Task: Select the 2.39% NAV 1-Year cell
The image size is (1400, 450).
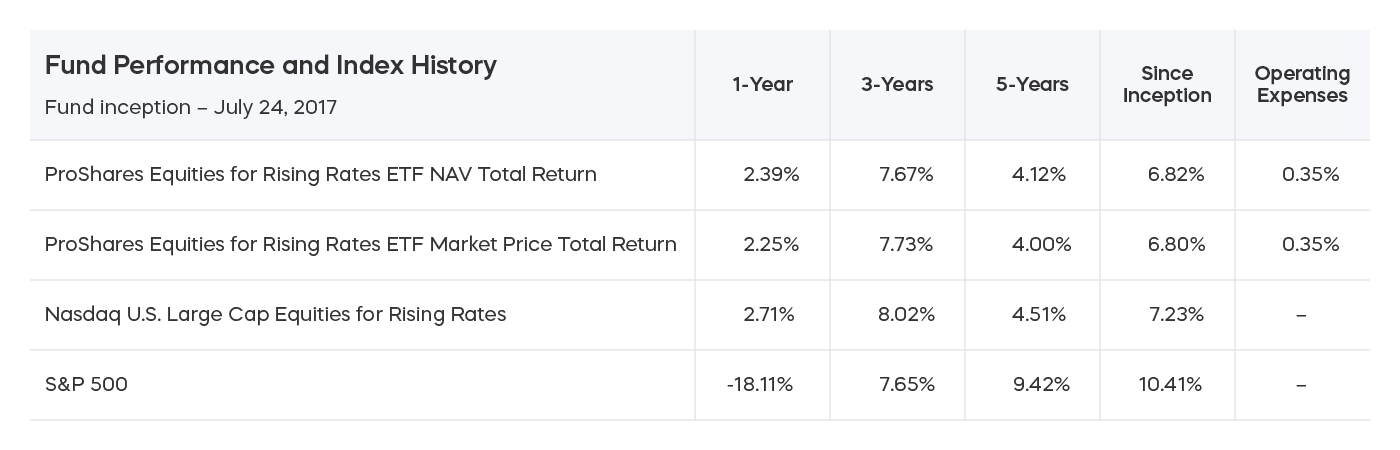Action: coord(771,175)
